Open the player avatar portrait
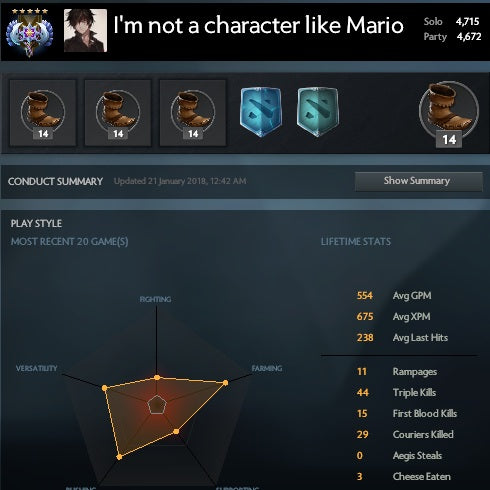Viewport: 490px width, 490px height. [x=85, y=30]
